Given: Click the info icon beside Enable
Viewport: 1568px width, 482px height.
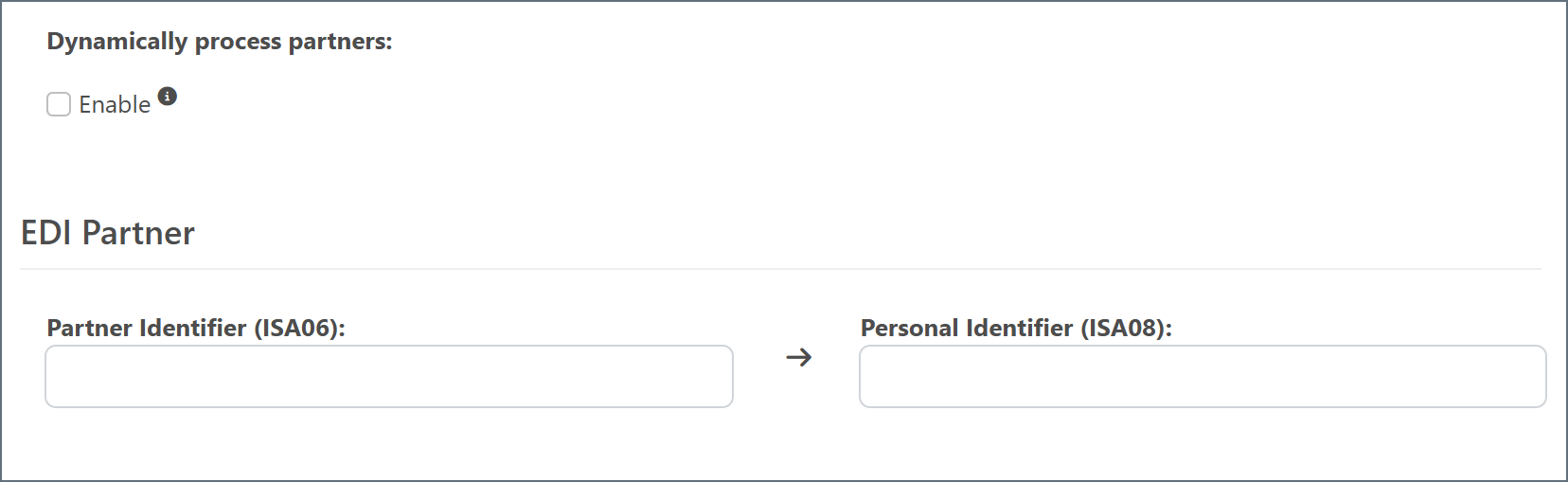Looking at the screenshot, I should coord(168,96).
